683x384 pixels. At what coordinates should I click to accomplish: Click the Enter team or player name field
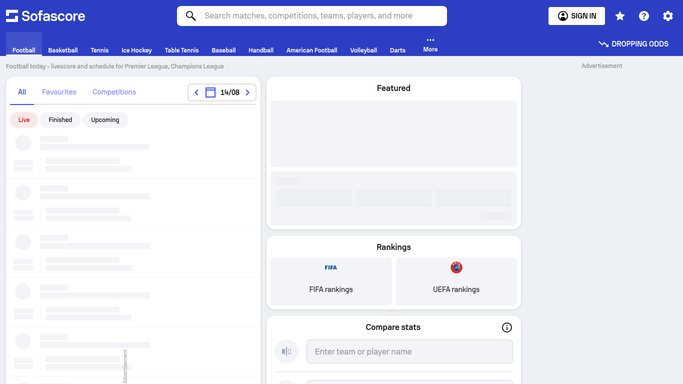pyautogui.click(x=409, y=351)
